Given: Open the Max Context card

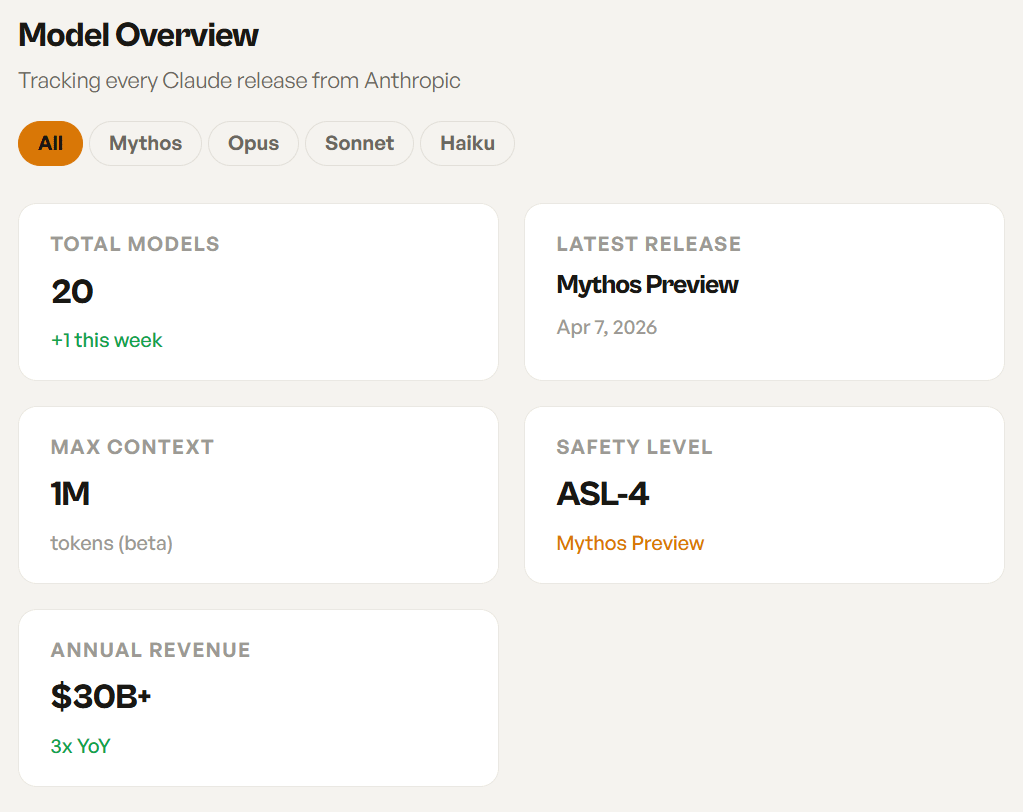Looking at the screenshot, I should (258, 495).
